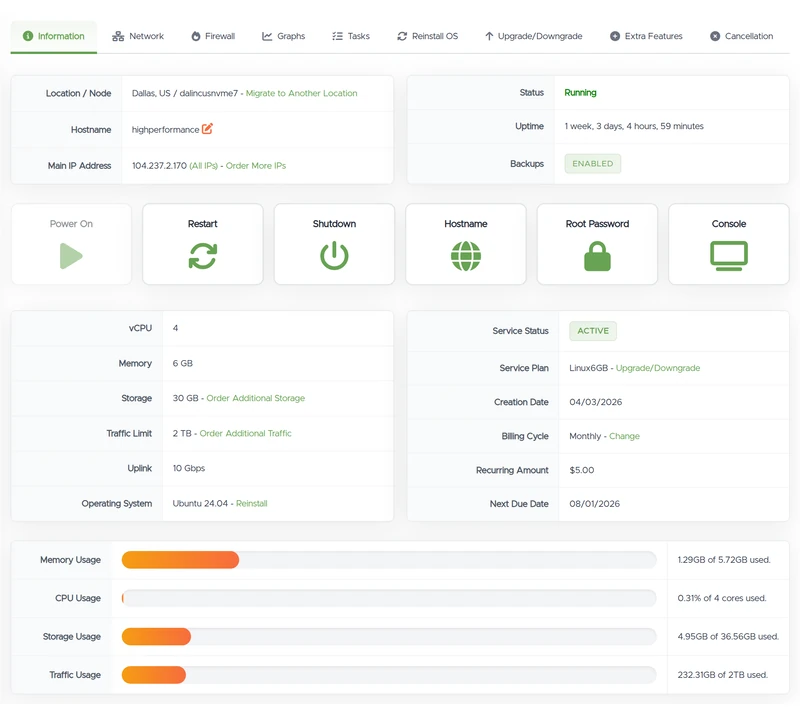
Task: Click the Linux6GB service plan text
Action: 588,368
